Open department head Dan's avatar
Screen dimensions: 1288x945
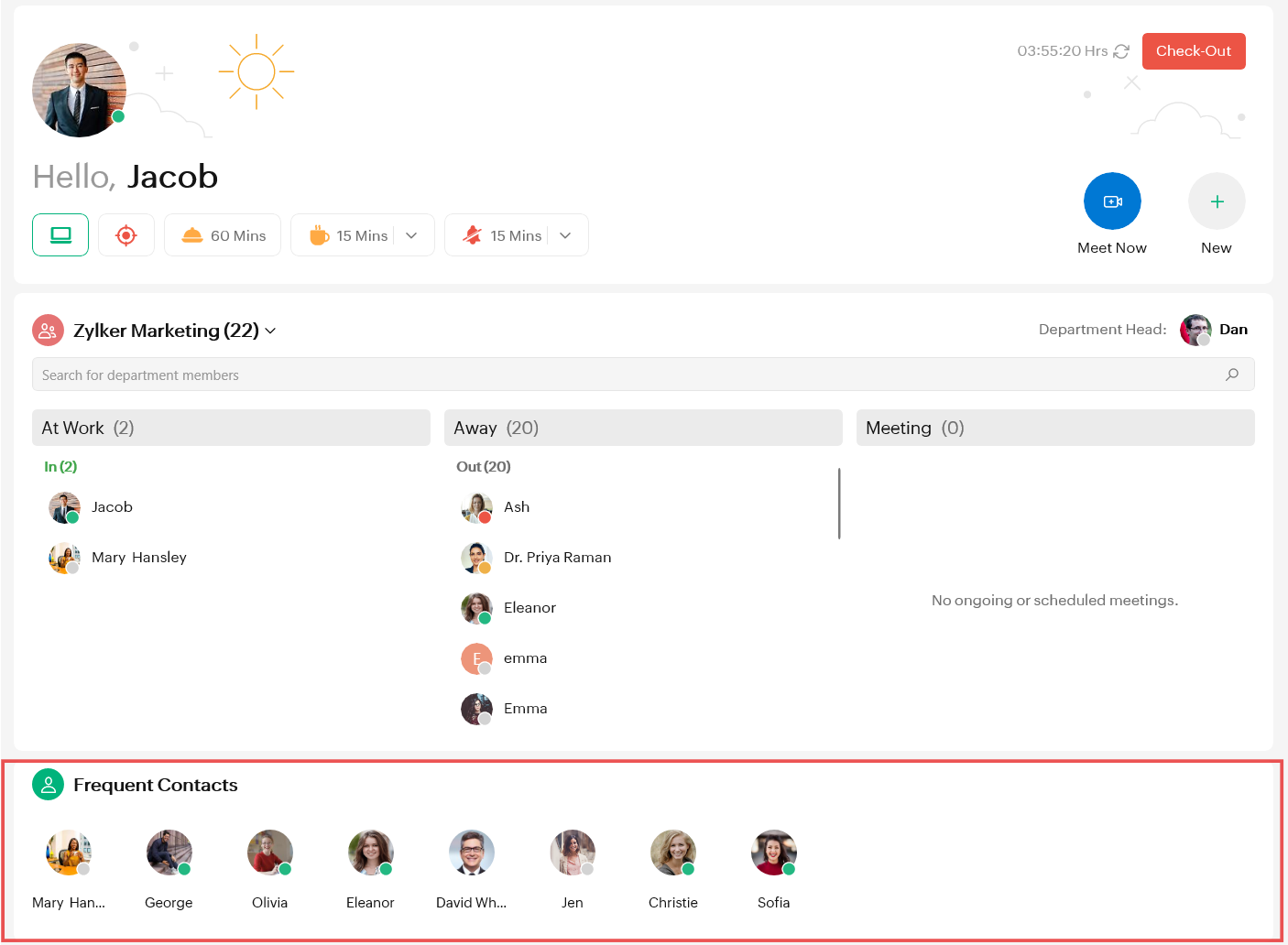coord(1195,330)
